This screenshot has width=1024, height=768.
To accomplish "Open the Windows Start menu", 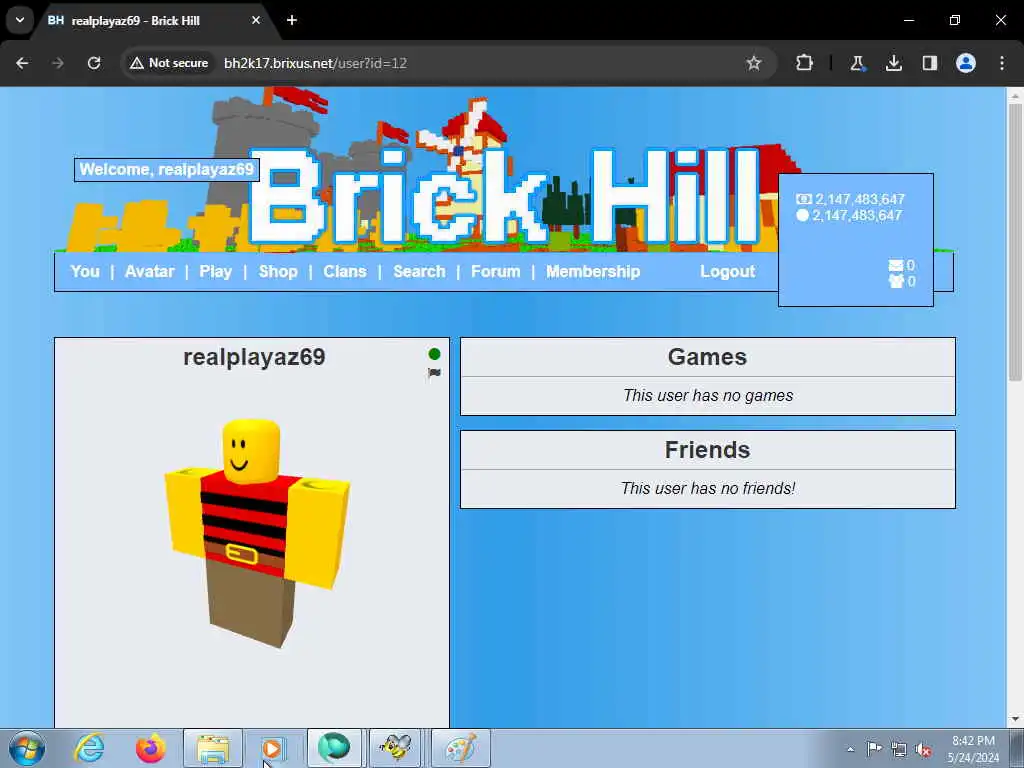I will click(x=27, y=748).
